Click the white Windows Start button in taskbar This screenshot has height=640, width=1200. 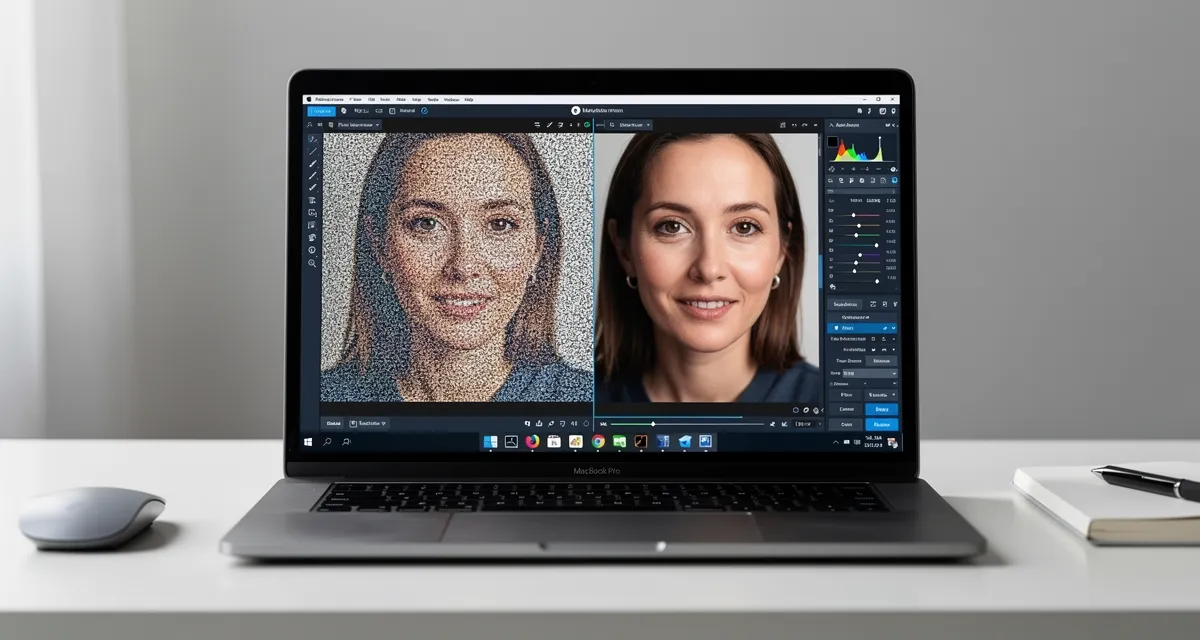click(308, 441)
